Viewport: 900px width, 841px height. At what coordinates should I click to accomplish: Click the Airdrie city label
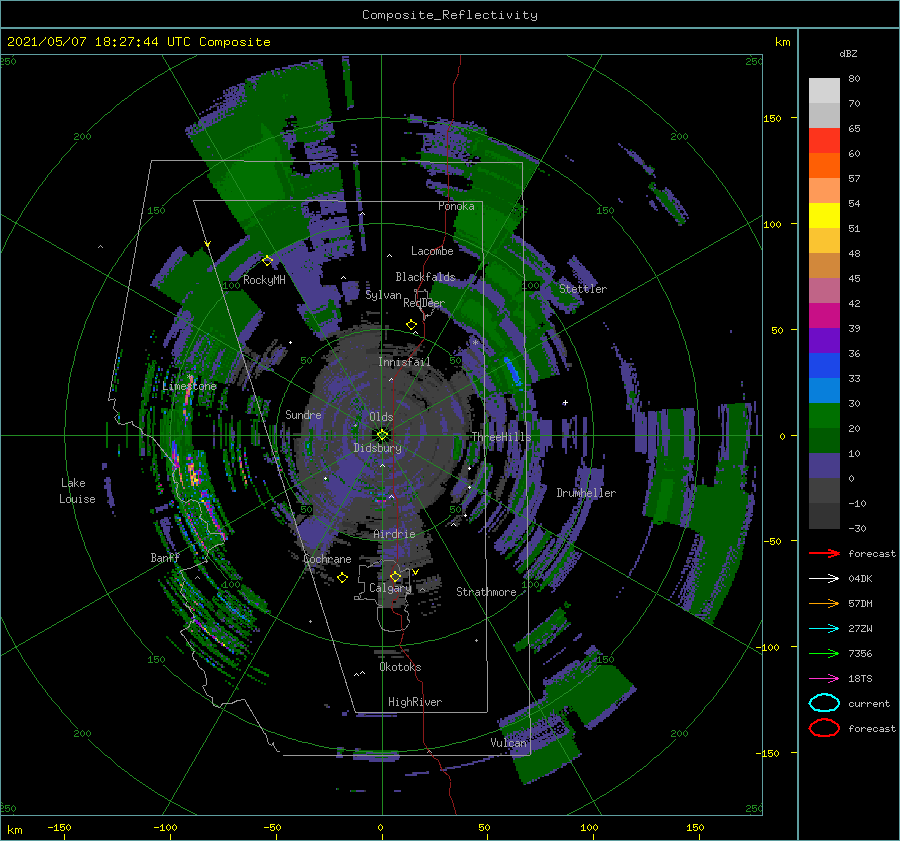394,534
